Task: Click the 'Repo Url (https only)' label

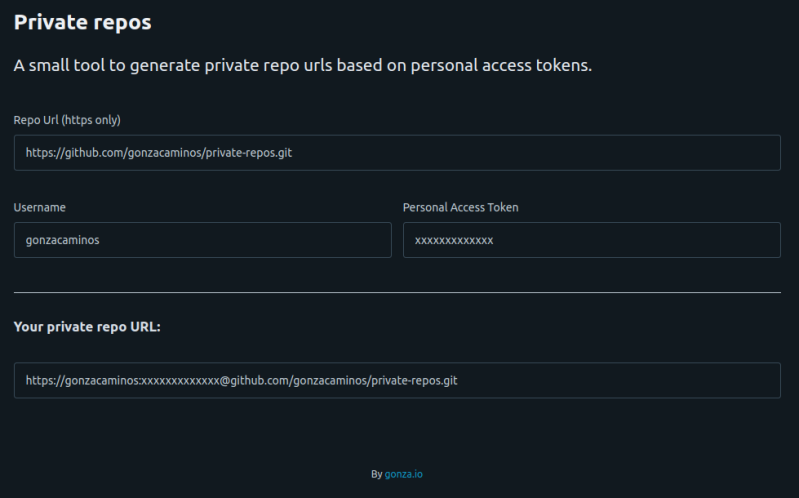Action: point(67,120)
